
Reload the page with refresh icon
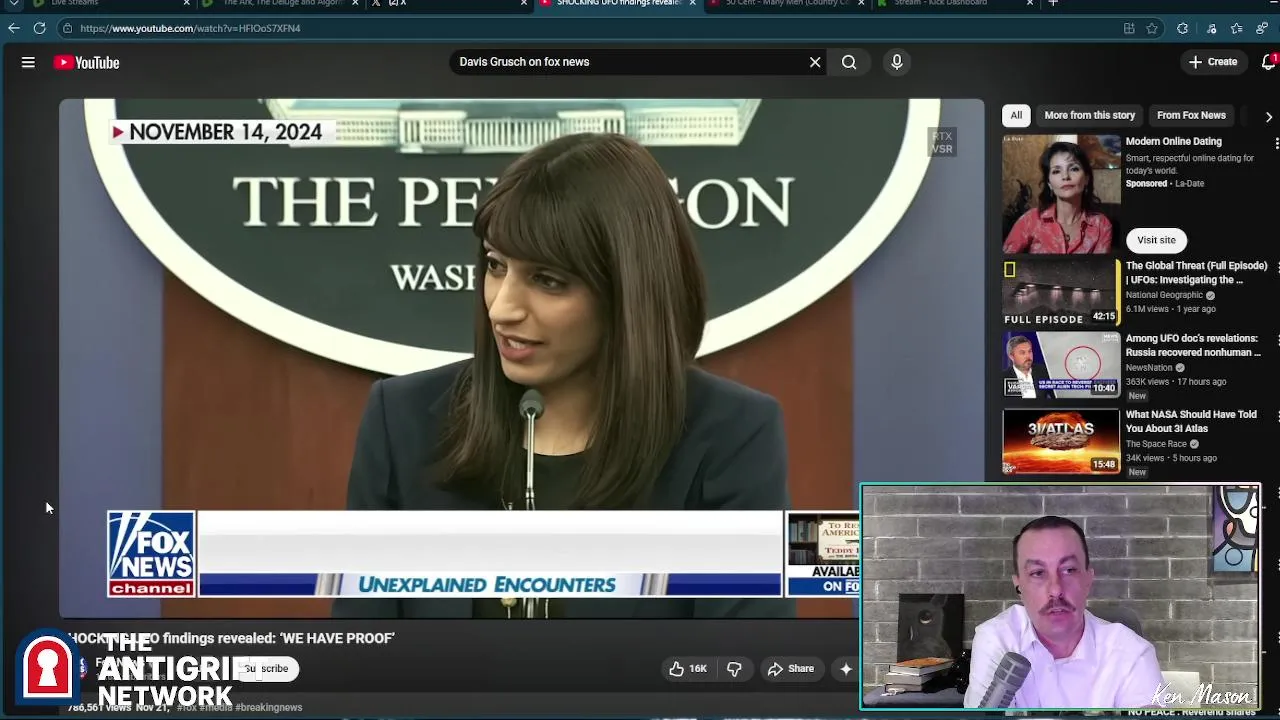tap(39, 28)
